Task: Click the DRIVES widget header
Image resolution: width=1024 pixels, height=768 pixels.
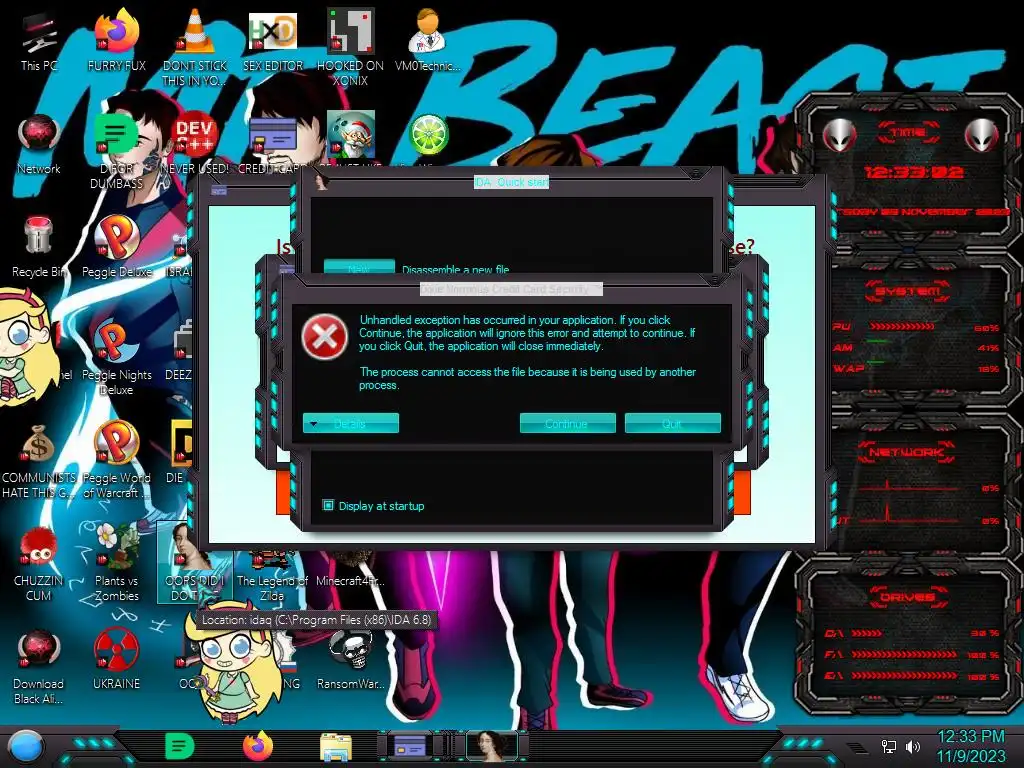Action: coord(908,597)
